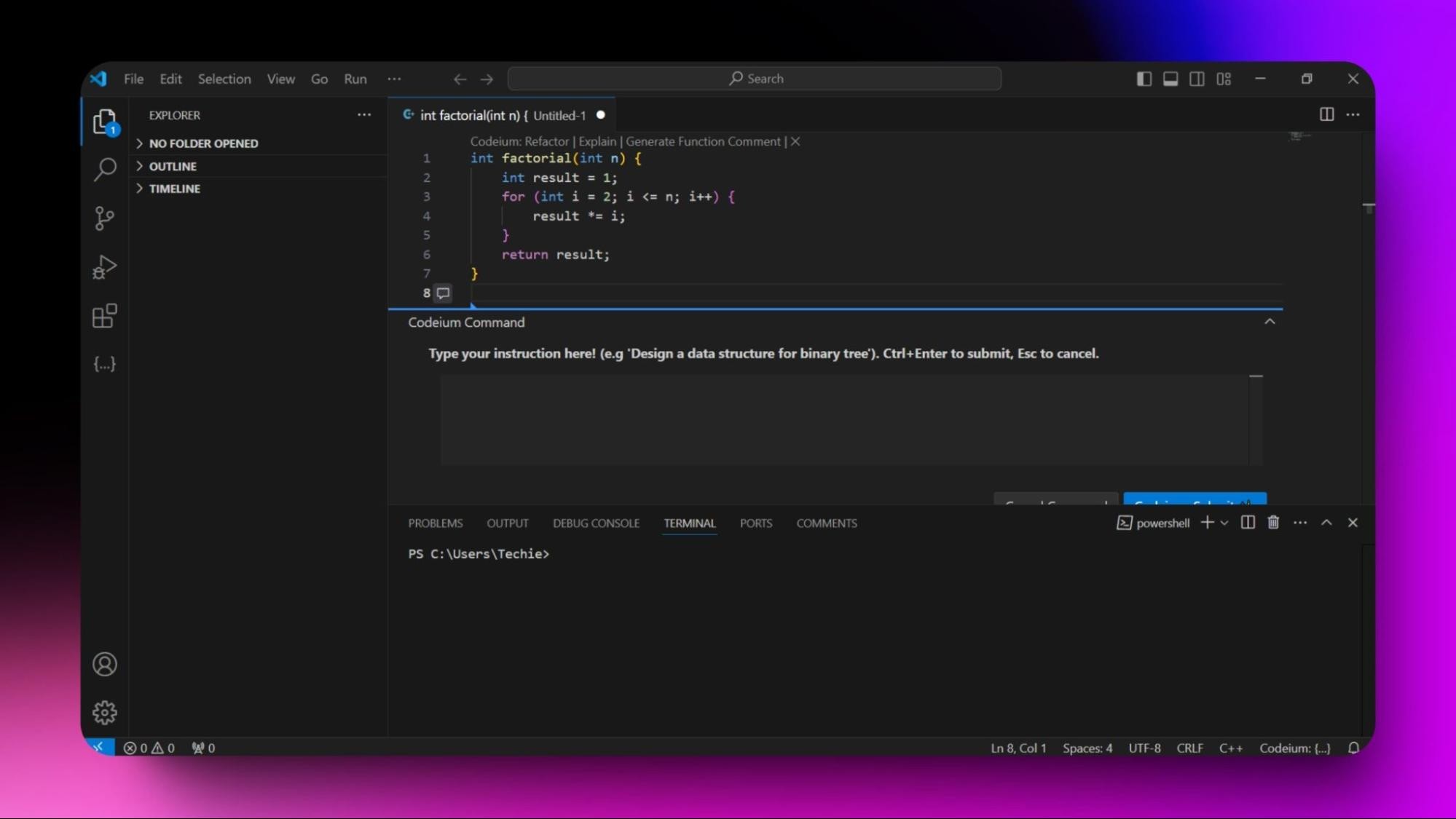Viewport: 1456px width, 819px height.
Task: Open the remote window status icon
Action: (98, 747)
